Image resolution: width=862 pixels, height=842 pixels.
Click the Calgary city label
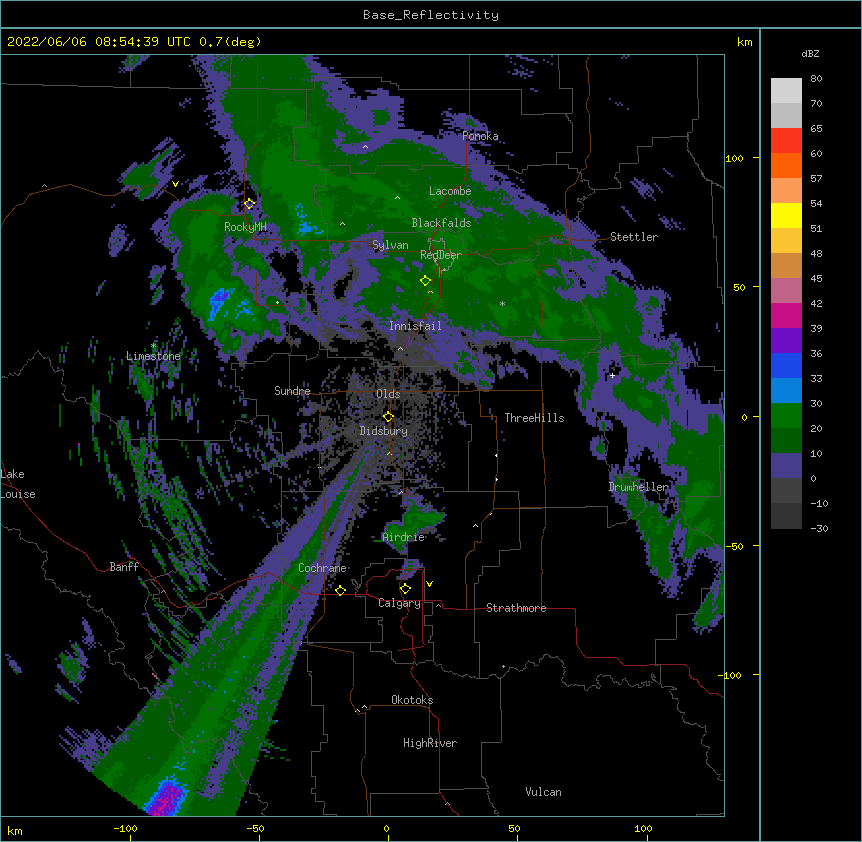399,603
